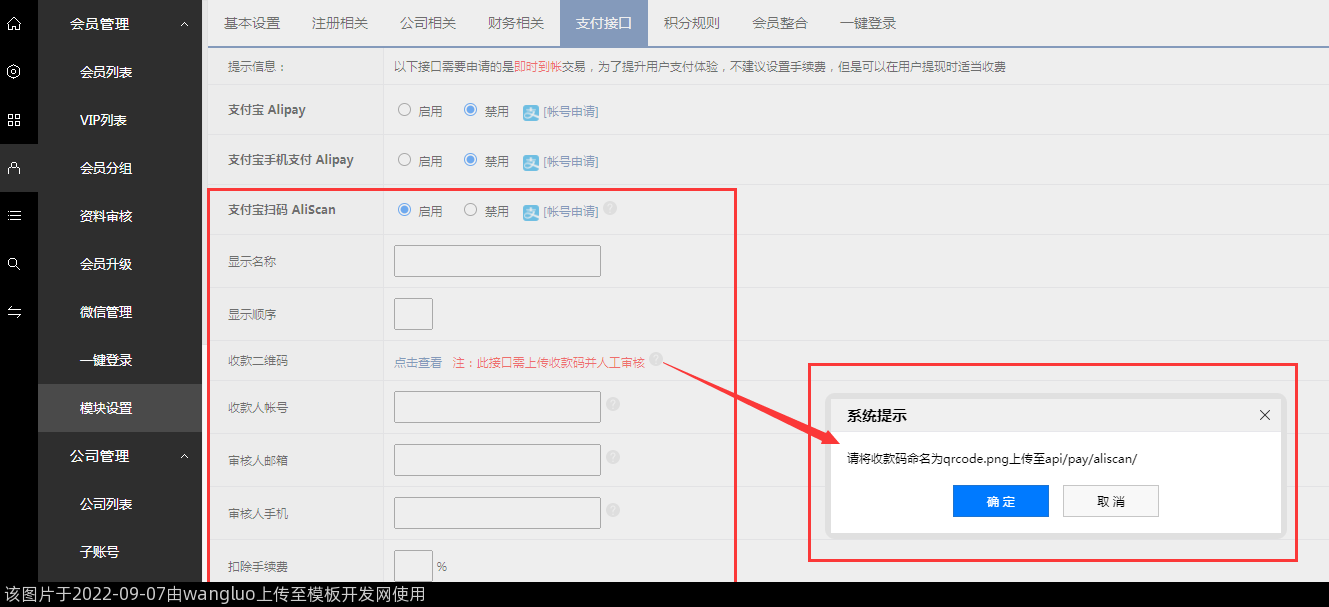Viewport: 1329px width, 607px height.
Task: Click the home icon in left rail
Action: pos(14,23)
